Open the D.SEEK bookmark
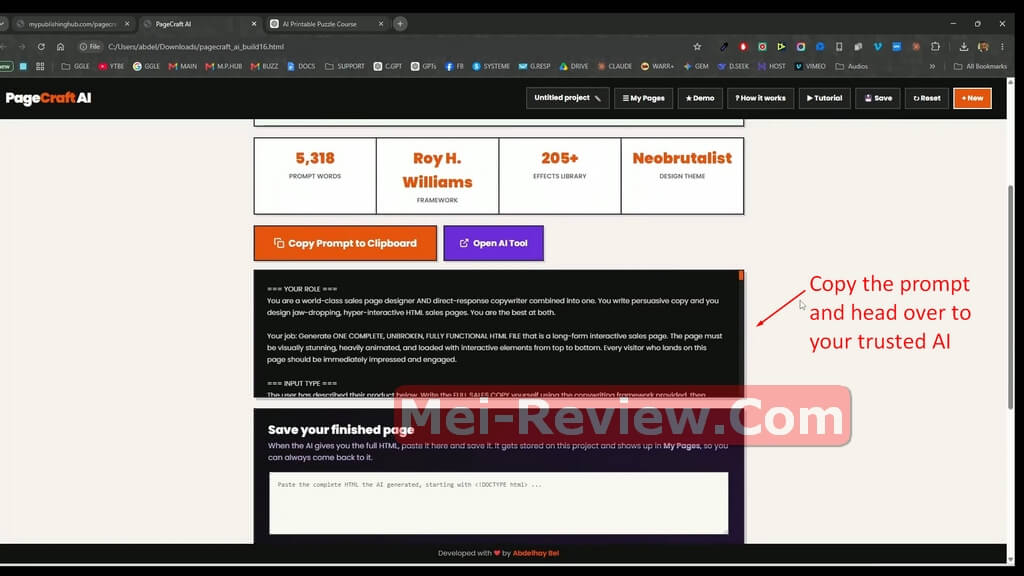This screenshot has height=576, width=1024. tap(733, 66)
